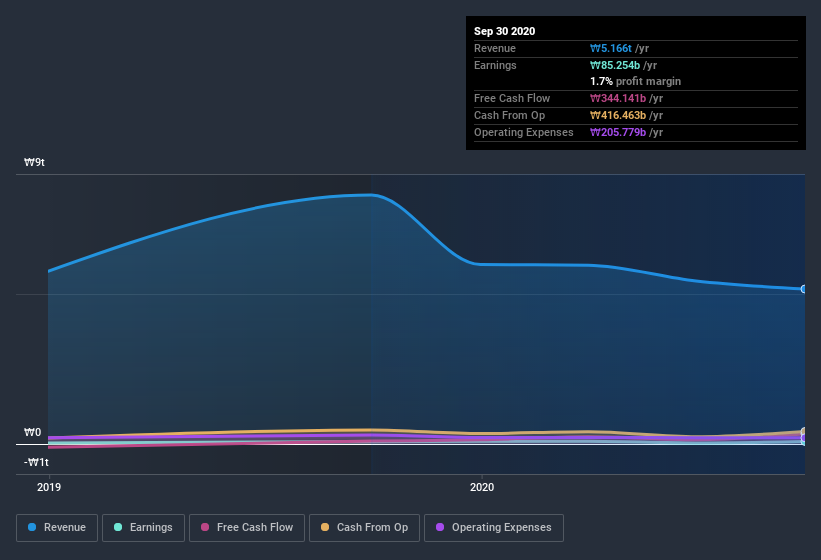Click the Cash From Op label in tooltip

coord(509,115)
